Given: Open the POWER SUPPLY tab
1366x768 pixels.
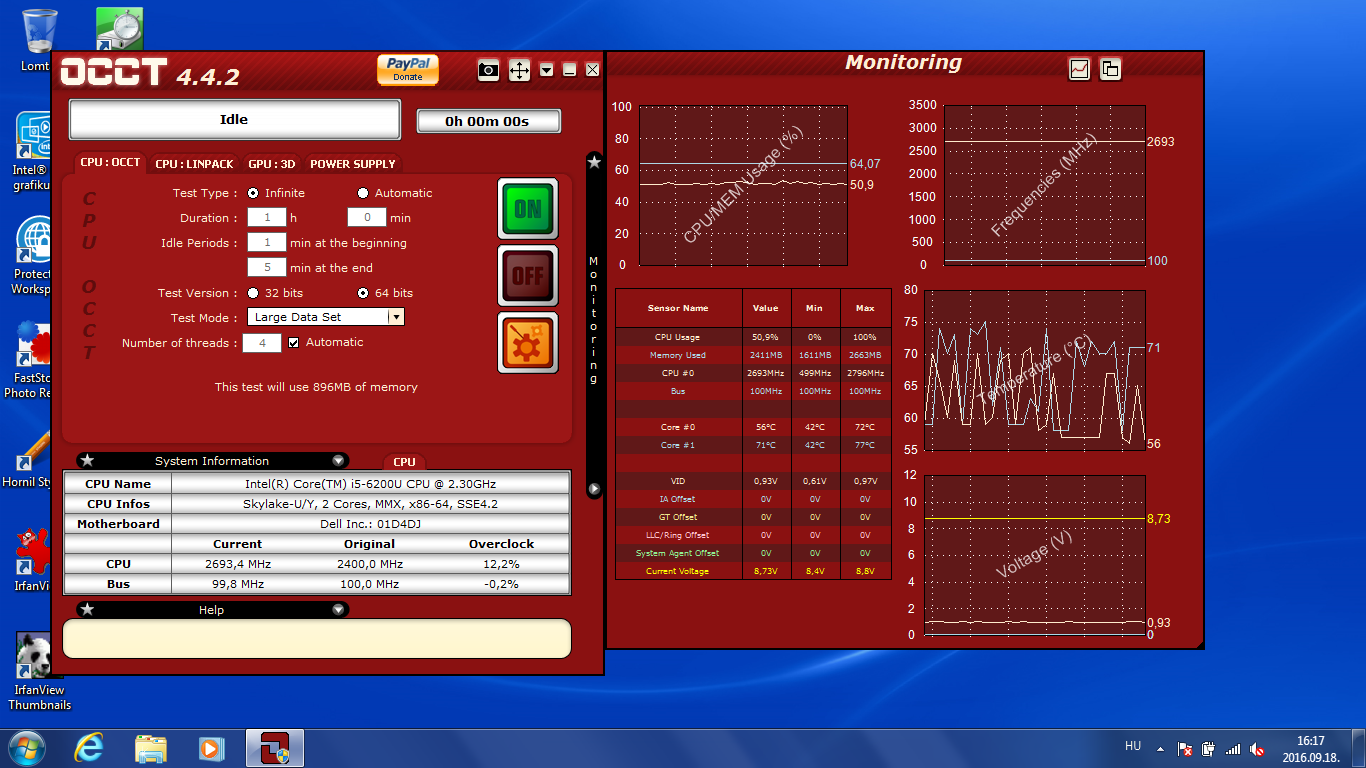Looking at the screenshot, I should point(353,163).
